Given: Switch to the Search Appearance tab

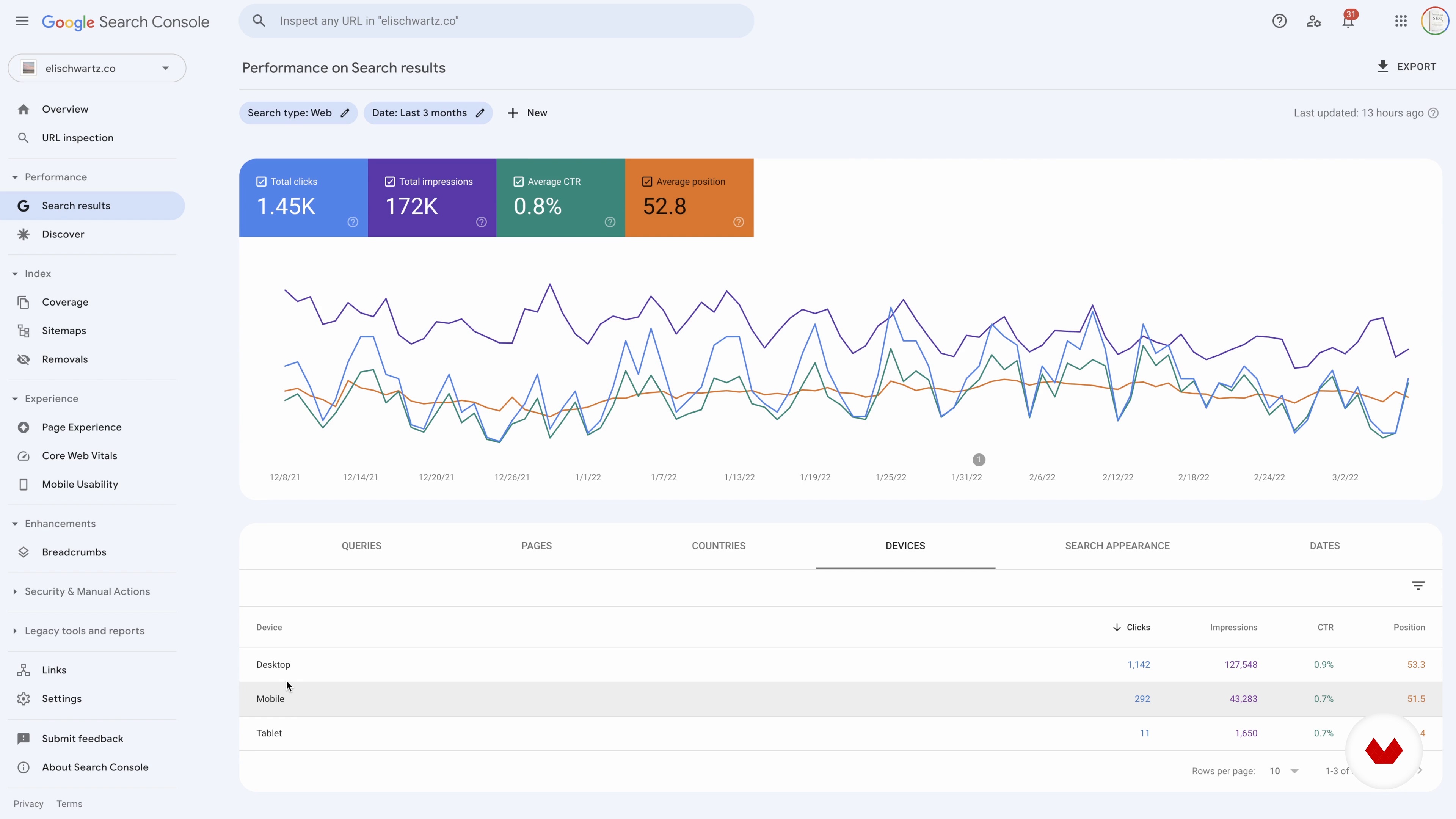Looking at the screenshot, I should coord(1117,546).
